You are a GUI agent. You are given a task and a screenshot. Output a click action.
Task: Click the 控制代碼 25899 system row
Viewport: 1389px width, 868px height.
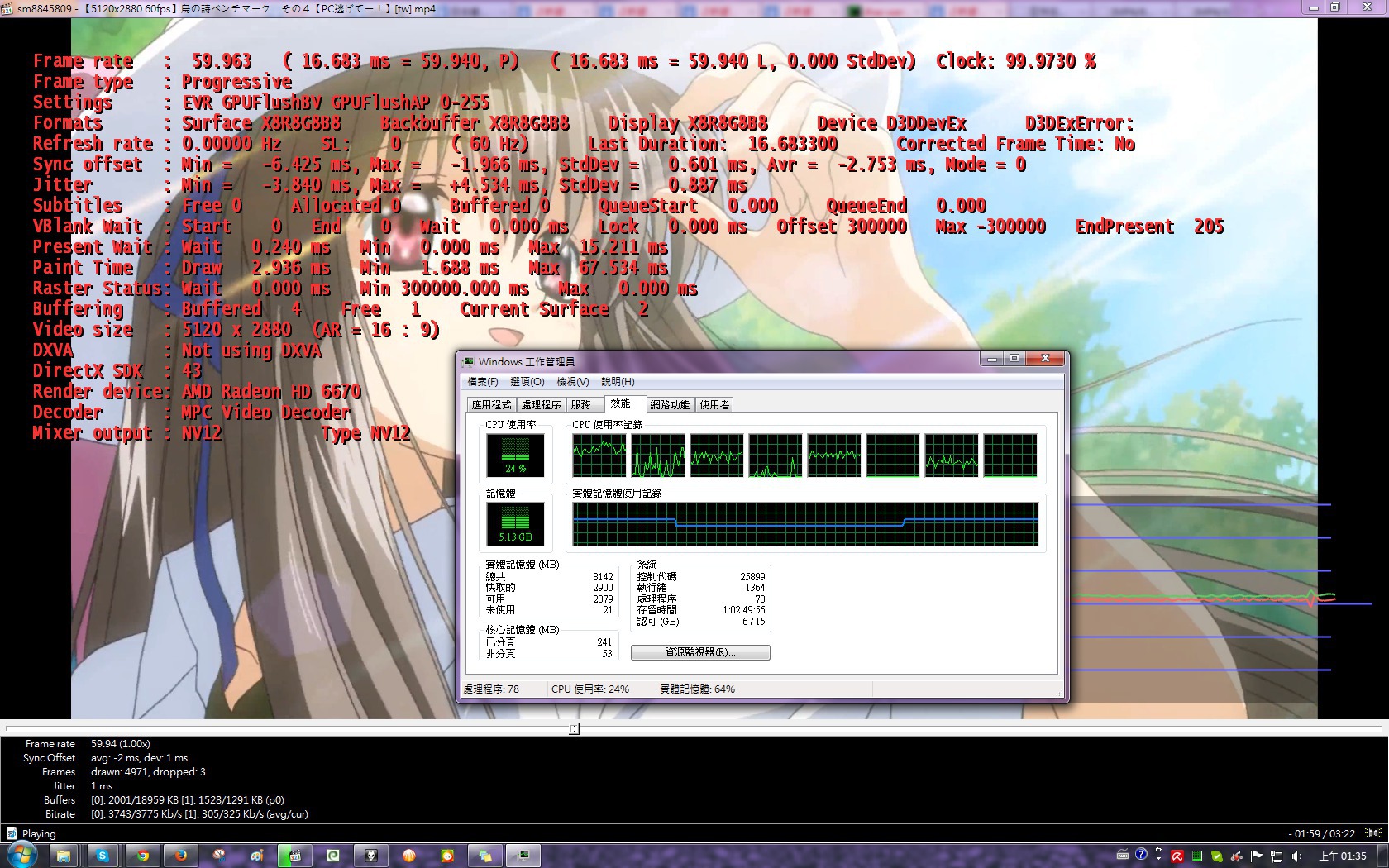(x=701, y=577)
